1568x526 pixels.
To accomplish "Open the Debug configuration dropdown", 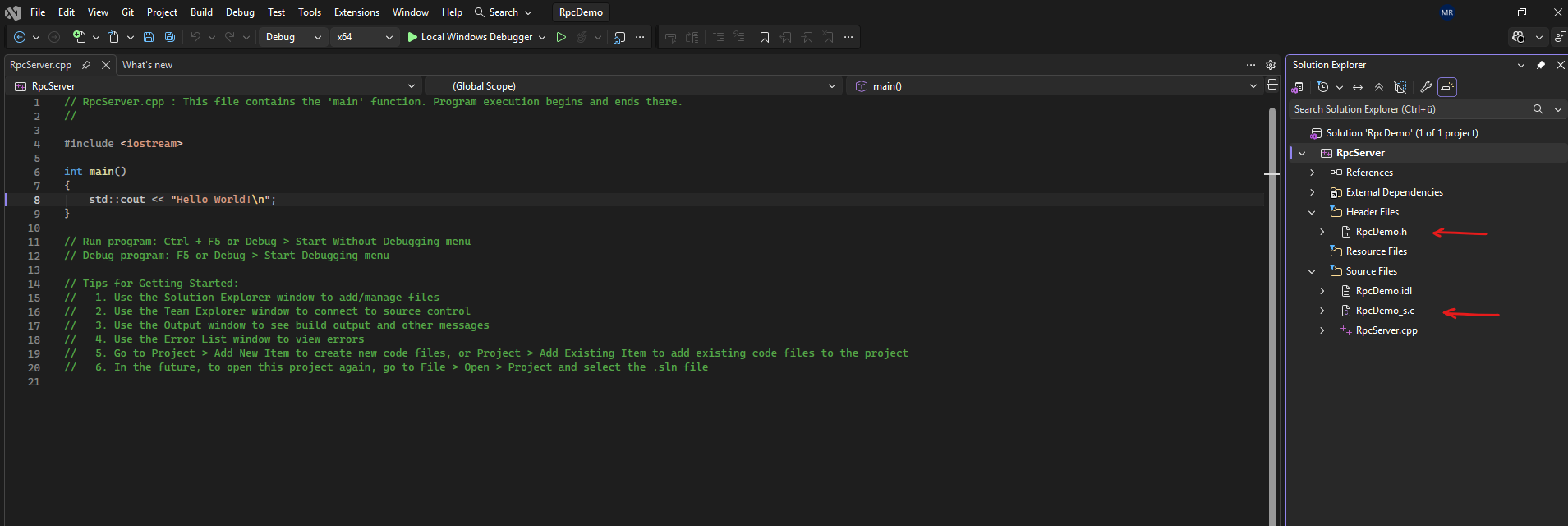I will [x=293, y=37].
